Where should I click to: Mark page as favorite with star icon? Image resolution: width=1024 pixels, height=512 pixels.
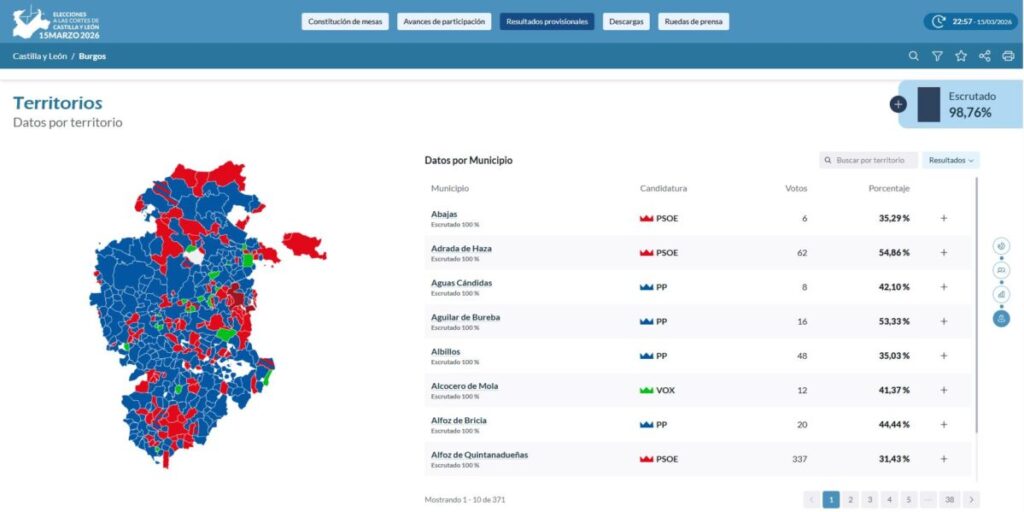coord(961,56)
